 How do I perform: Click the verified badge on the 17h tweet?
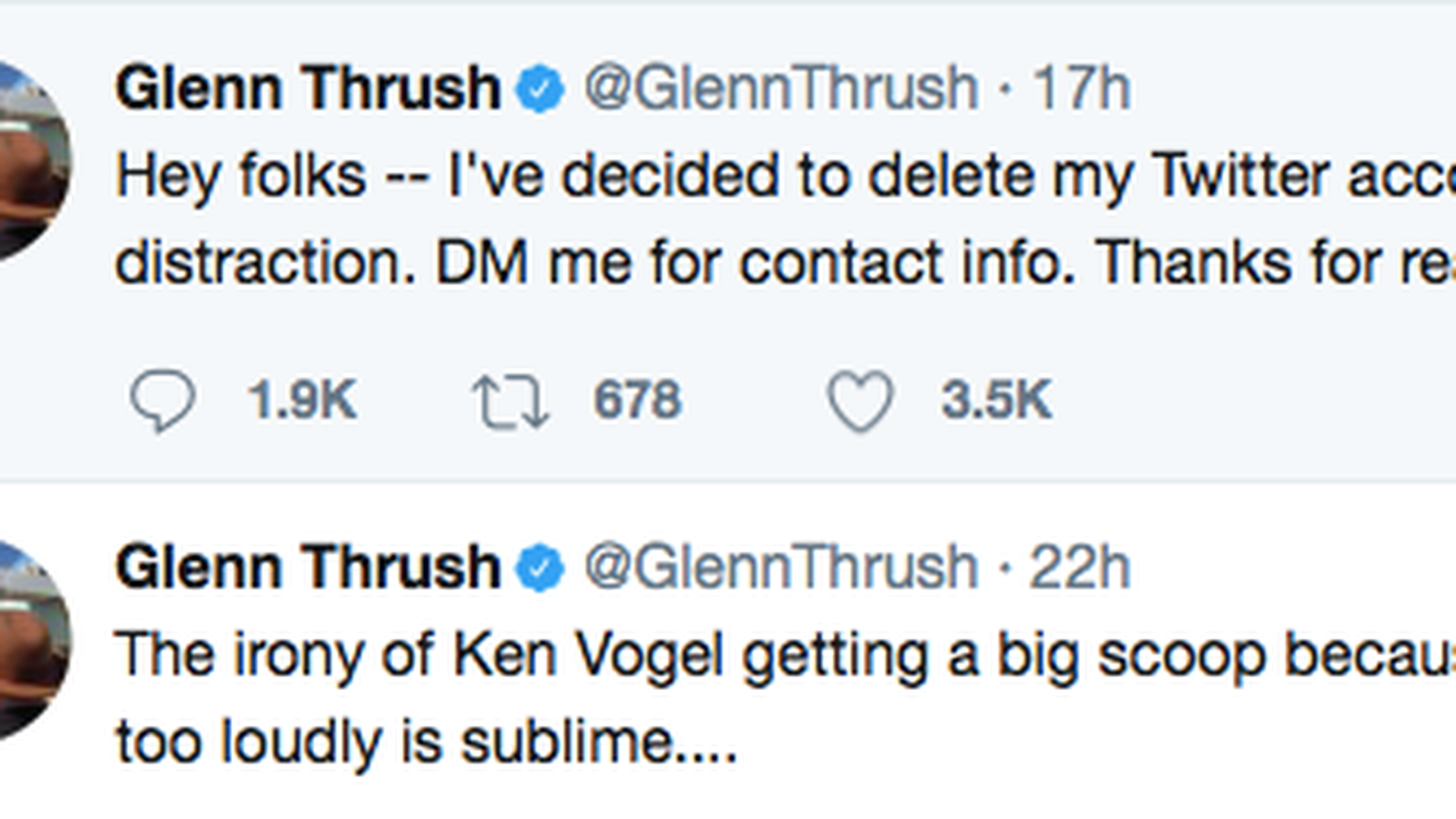[540, 89]
